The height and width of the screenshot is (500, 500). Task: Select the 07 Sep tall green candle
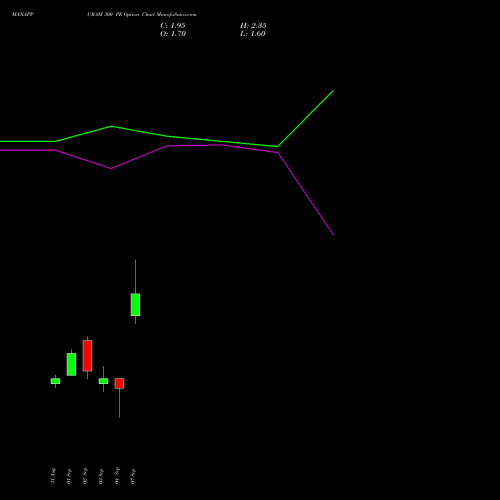[135, 305]
